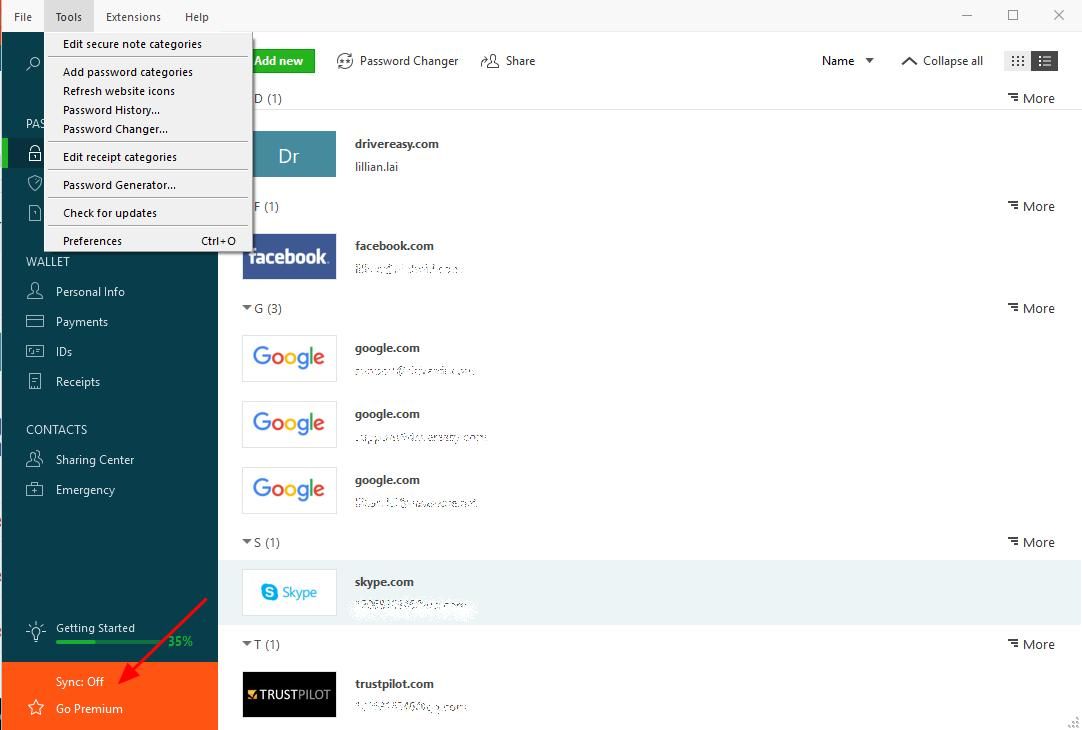This screenshot has width=1082, height=730.
Task: Collapse the G (3) group
Action: coord(248,308)
